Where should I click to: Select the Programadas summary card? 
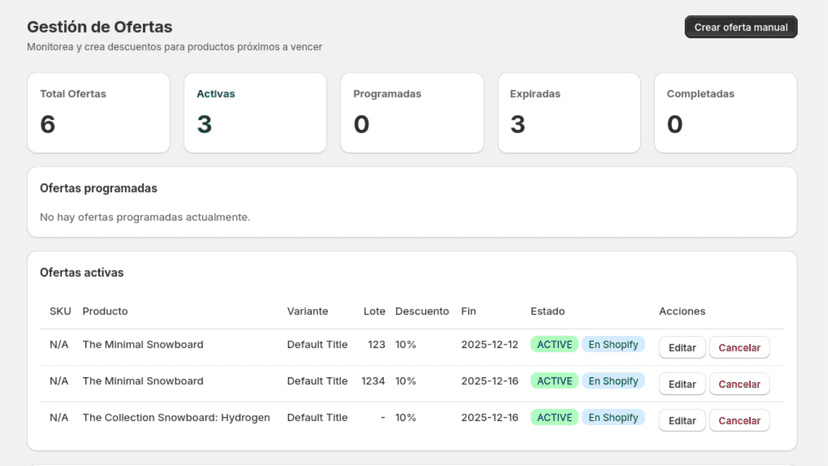coord(412,113)
